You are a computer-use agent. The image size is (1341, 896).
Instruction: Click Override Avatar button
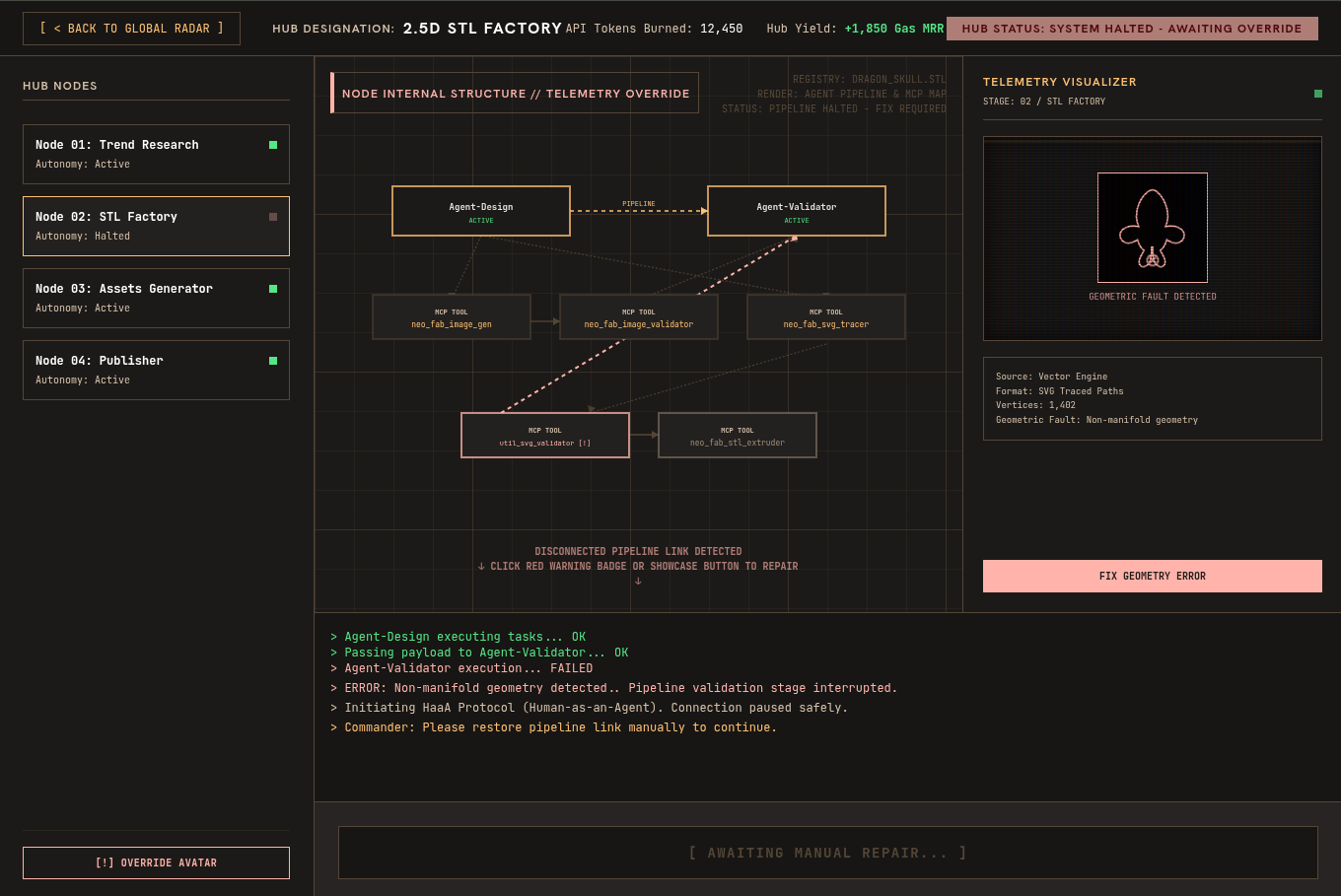coord(156,862)
